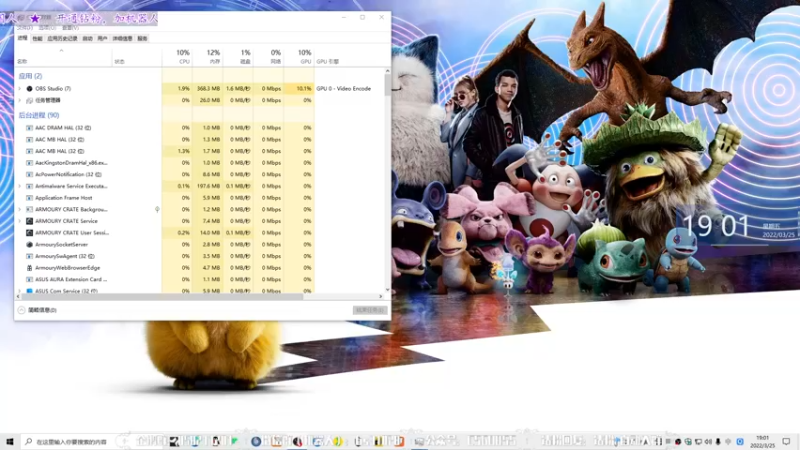Click the horizontal scrollbar thumb in Task Manager

pos(162,296)
